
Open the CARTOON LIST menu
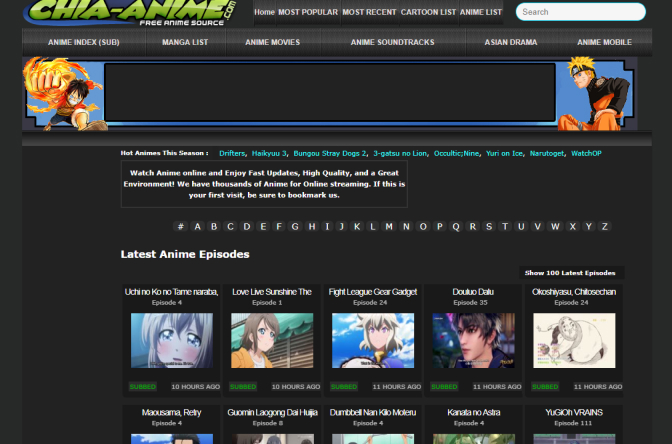(x=428, y=12)
